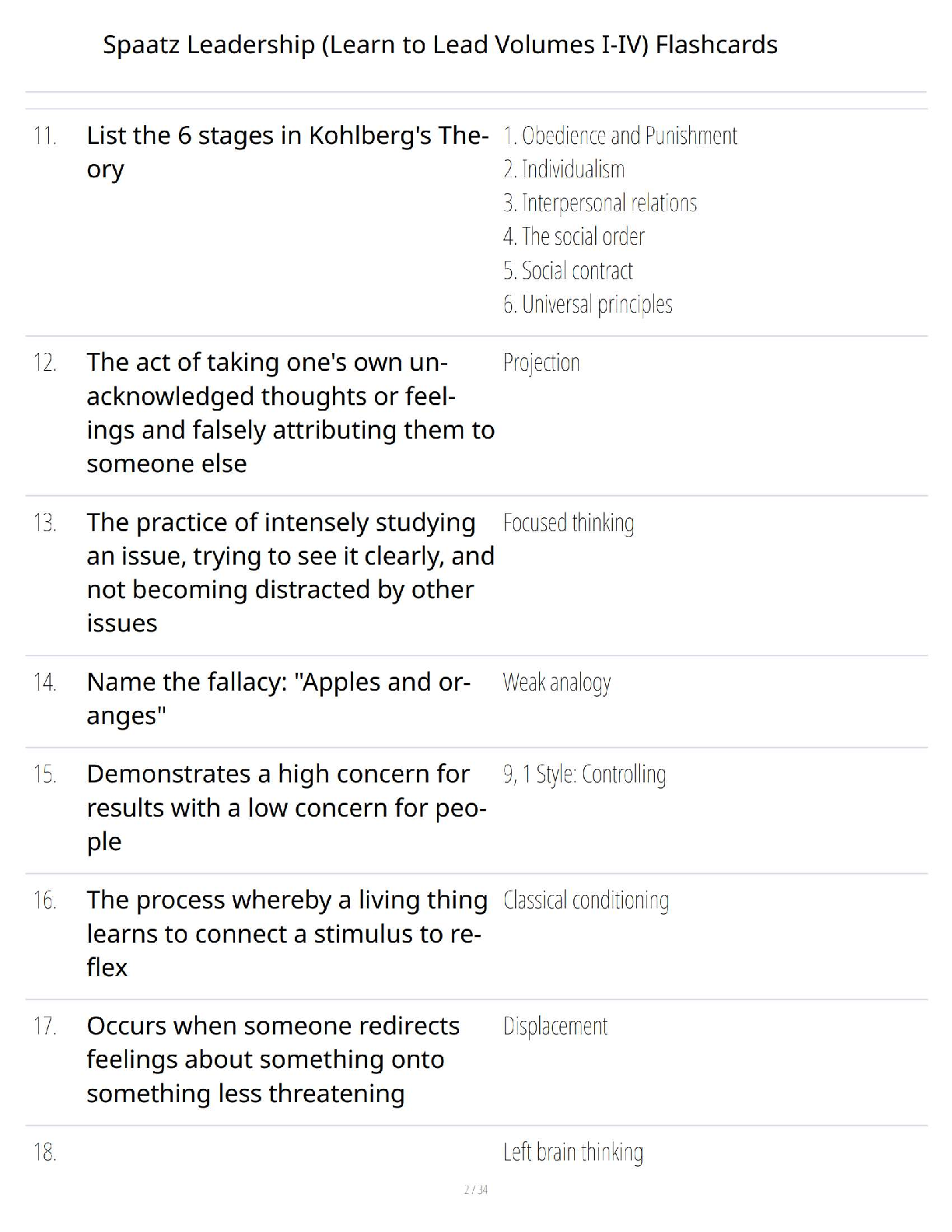The image size is (952, 1232).
Task: Click the stimulus to reflex question
Action: (287, 933)
